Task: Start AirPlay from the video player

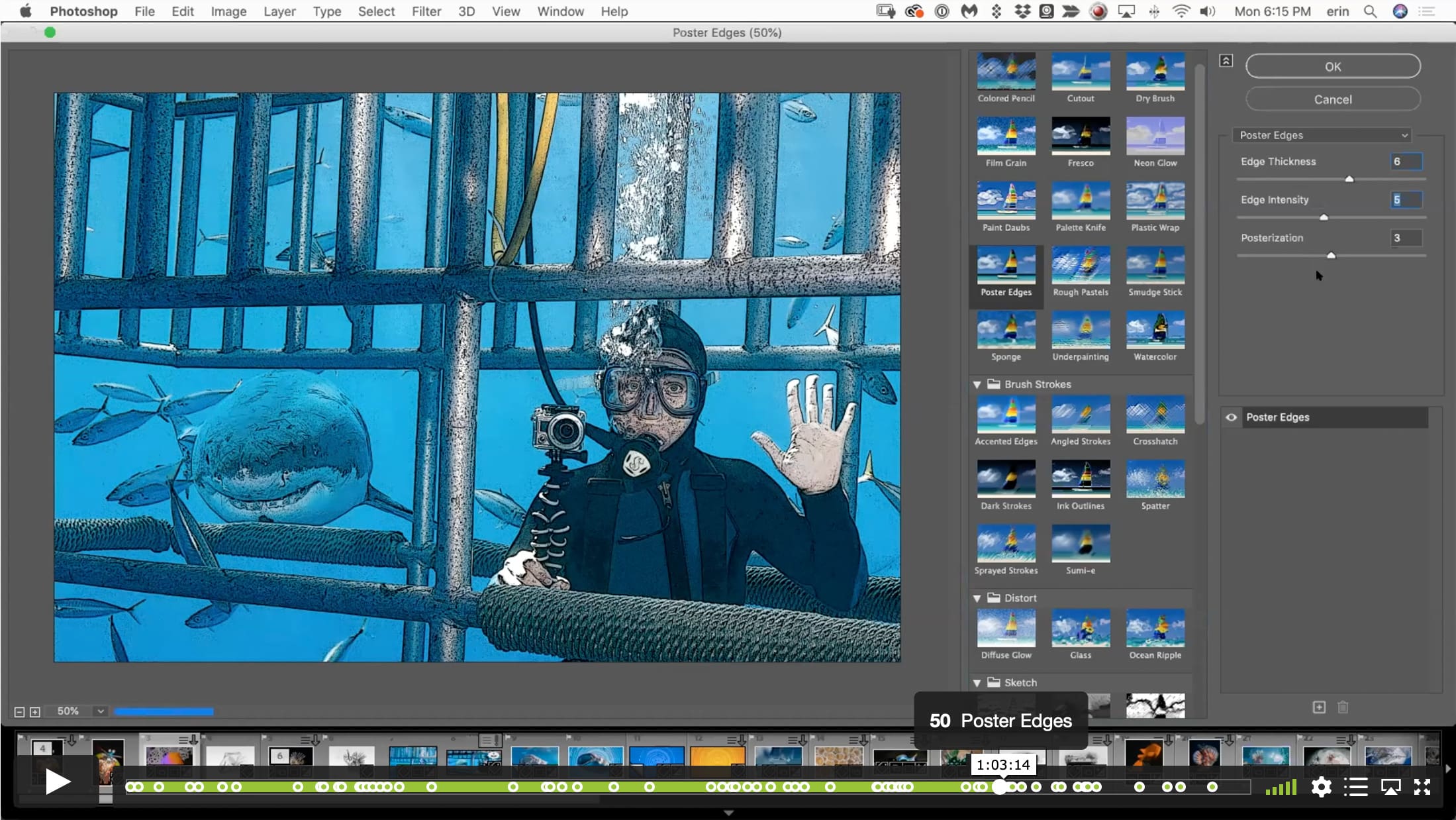Action: [1390, 787]
